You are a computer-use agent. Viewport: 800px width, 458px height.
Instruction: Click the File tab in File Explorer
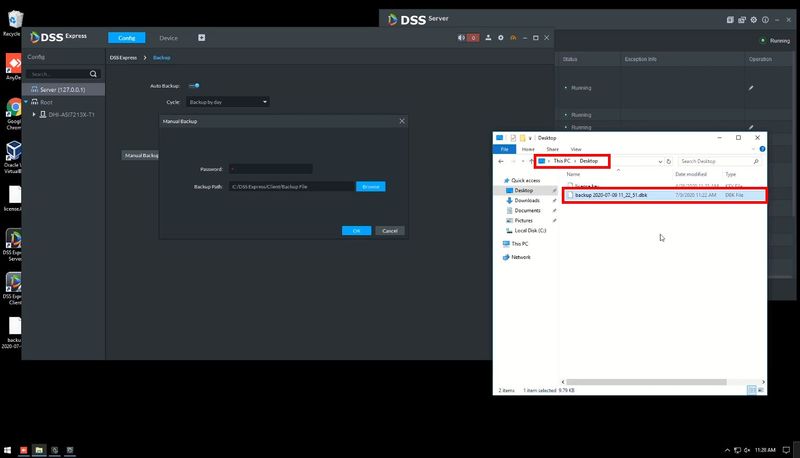(x=505, y=149)
